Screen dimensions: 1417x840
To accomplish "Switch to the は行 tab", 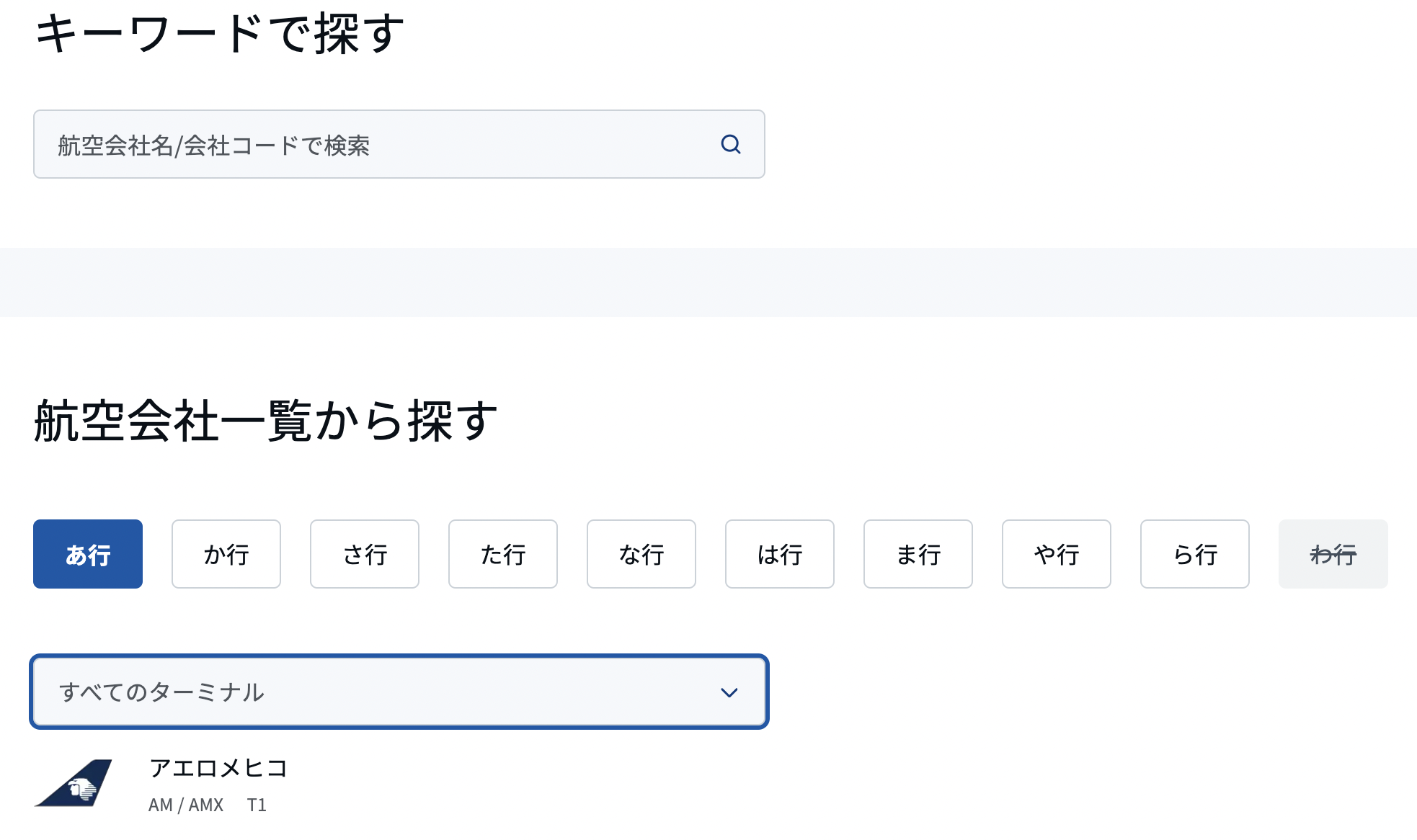I will pos(780,554).
